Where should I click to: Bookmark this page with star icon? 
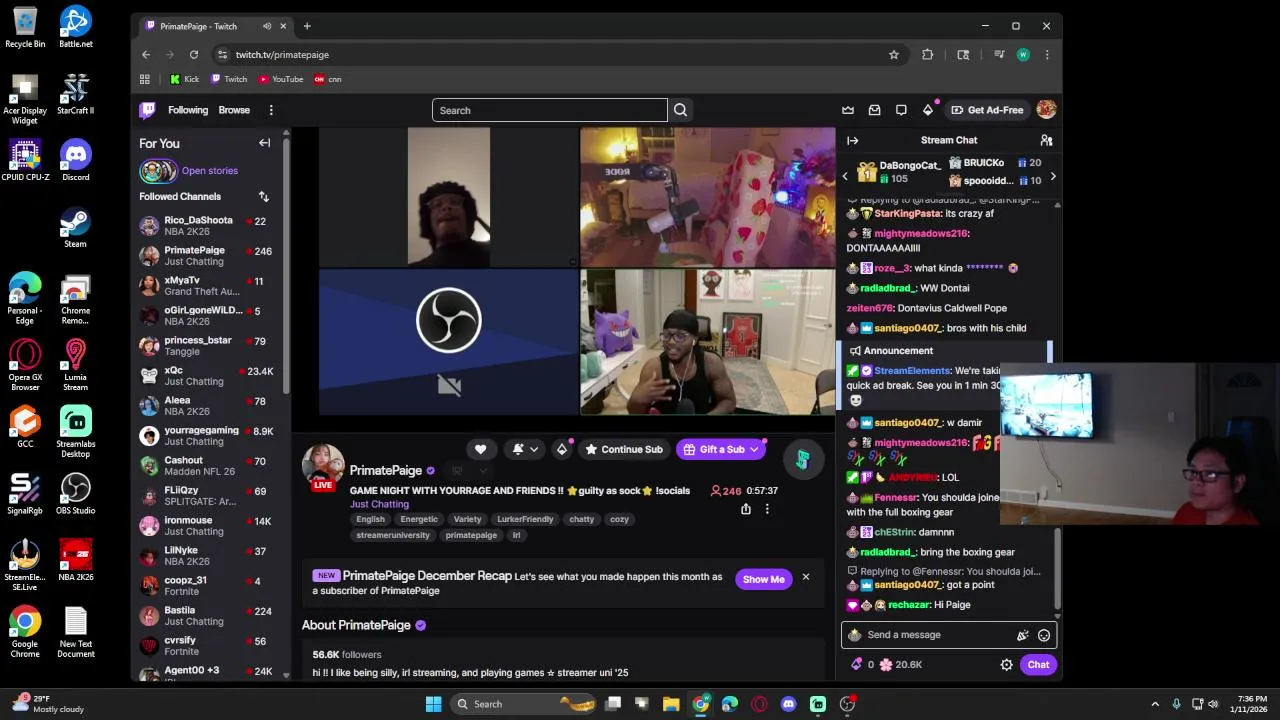click(x=894, y=54)
